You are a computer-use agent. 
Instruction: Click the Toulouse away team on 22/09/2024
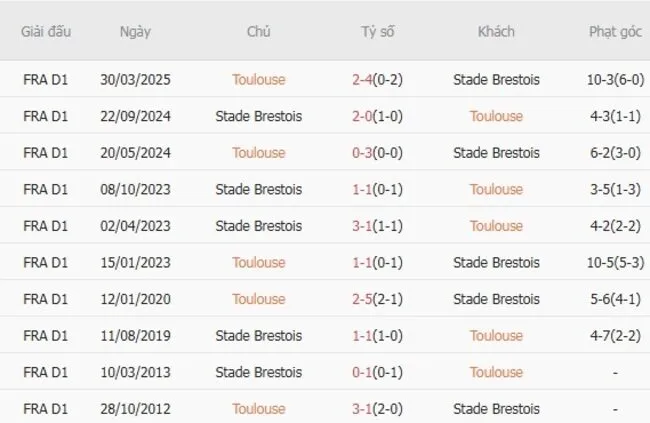496,116
